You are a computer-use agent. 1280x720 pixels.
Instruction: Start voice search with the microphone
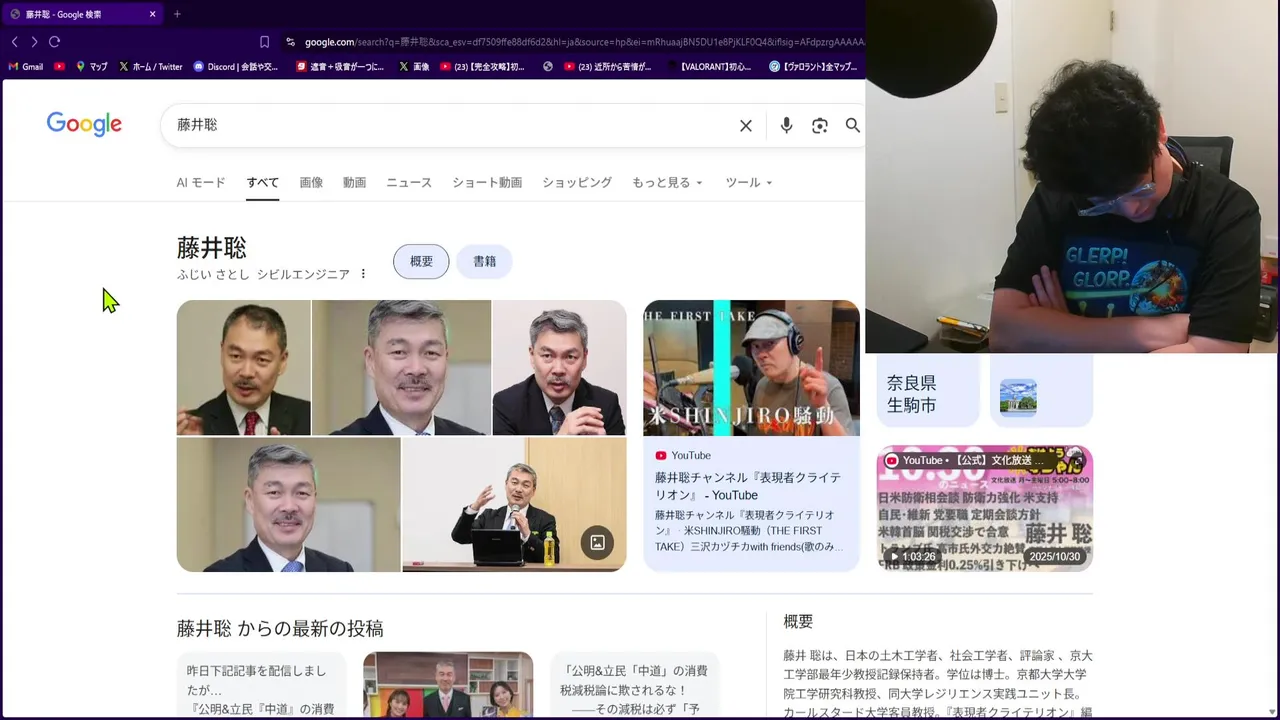(x=786, y=125)
